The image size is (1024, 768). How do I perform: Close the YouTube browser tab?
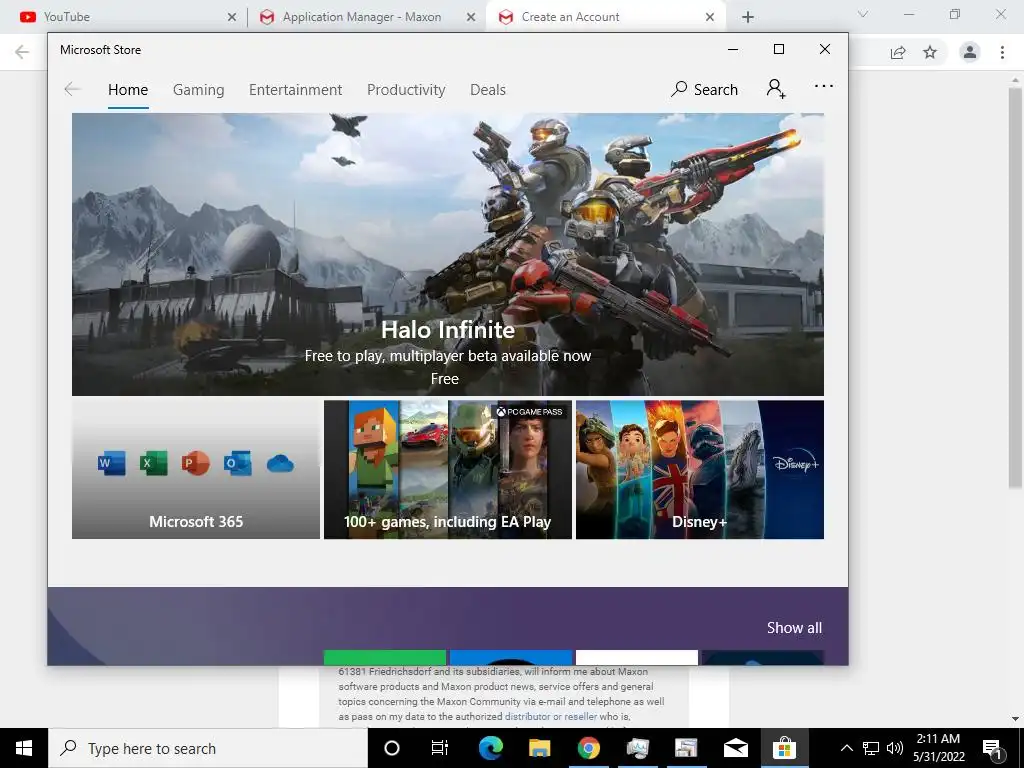(232, 17)
